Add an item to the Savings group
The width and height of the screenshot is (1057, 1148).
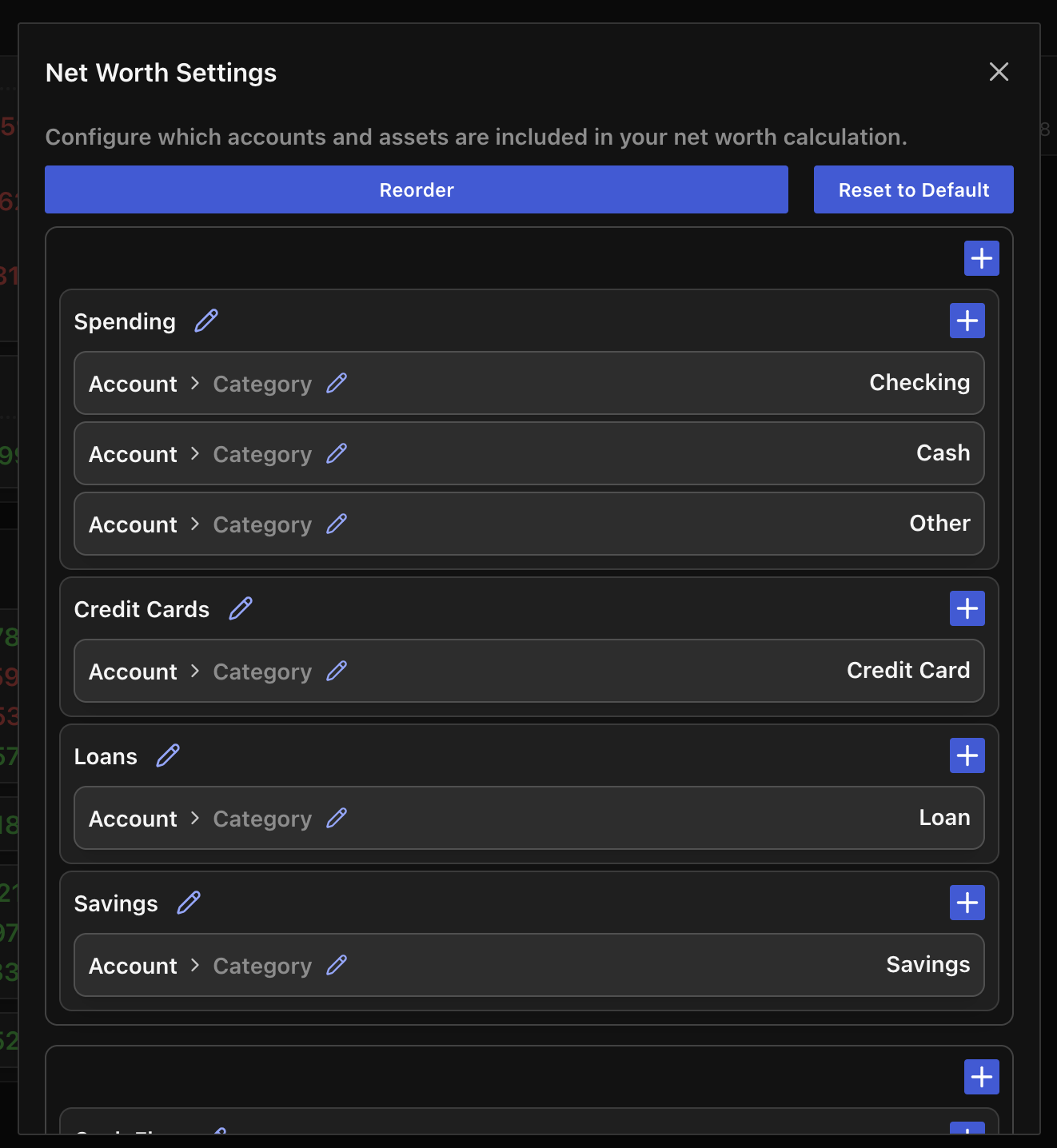967,903
